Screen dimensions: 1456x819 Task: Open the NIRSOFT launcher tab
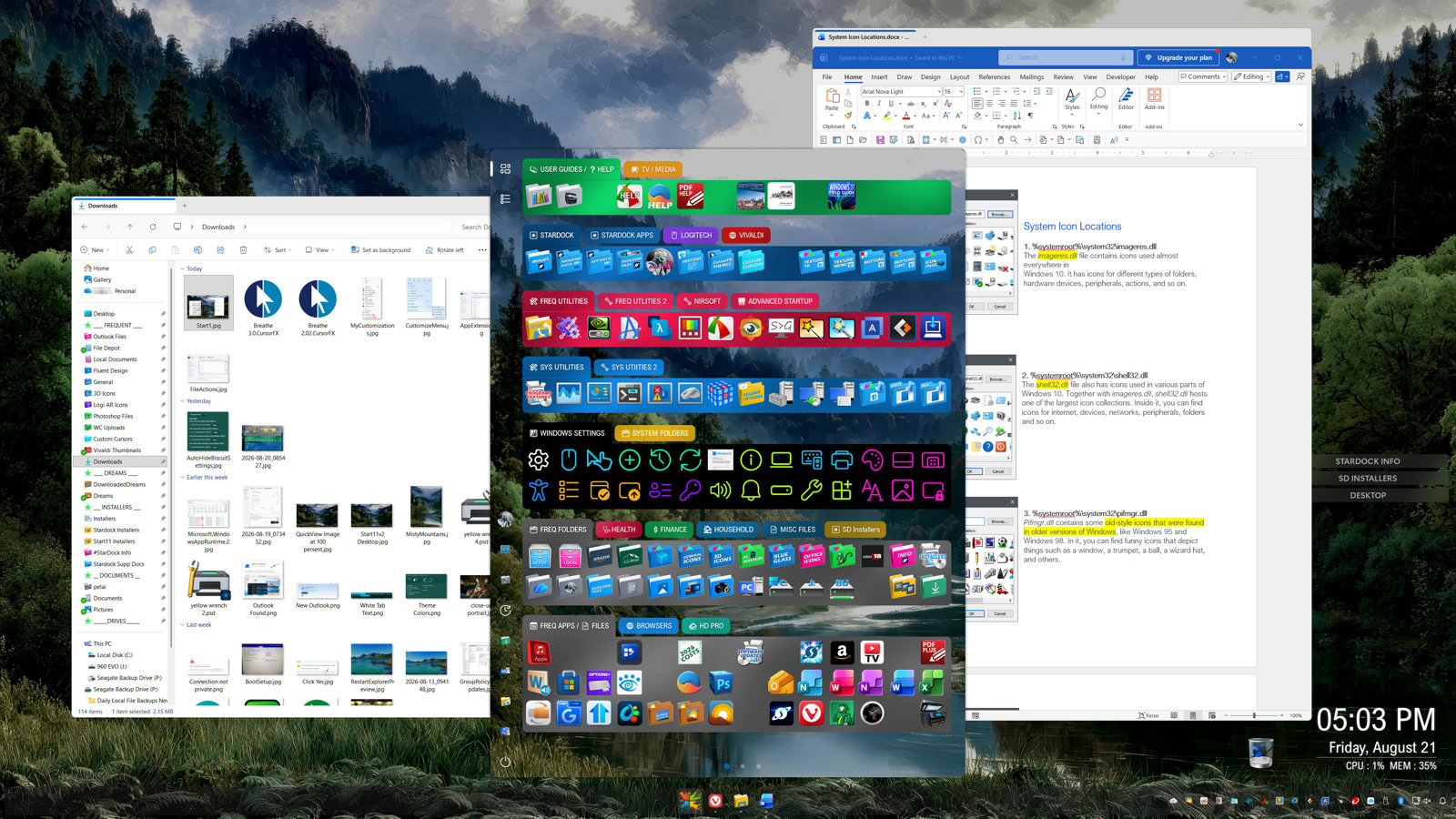pos(702,301)
